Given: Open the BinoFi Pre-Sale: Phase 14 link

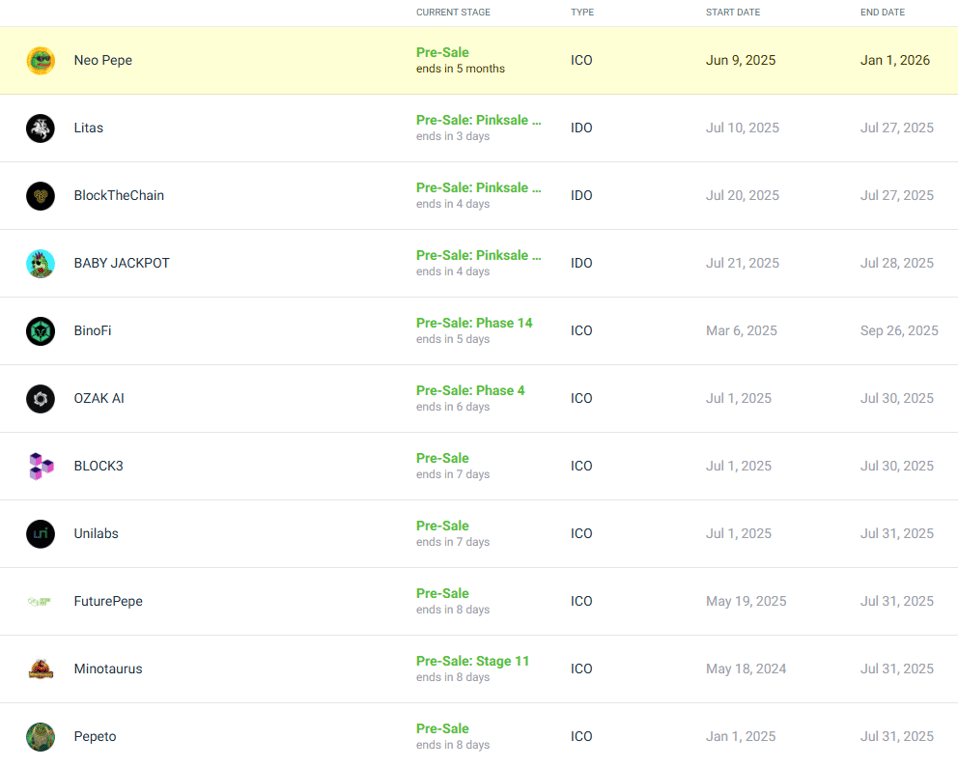Looking at the screenshot, I should (x=474, y=323).
